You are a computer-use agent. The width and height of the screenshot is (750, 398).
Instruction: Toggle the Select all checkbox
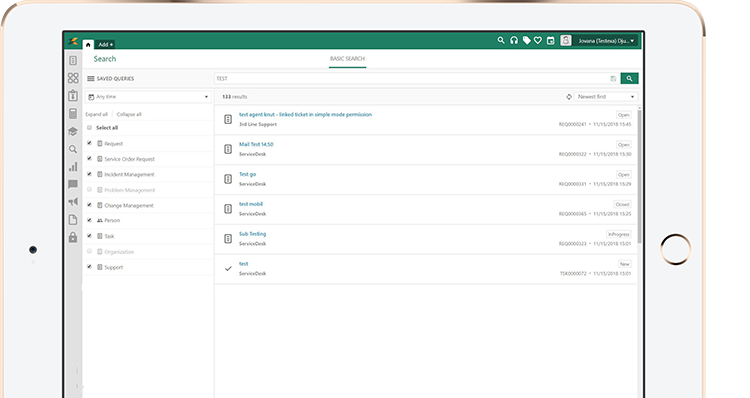(x=89, y=128)
